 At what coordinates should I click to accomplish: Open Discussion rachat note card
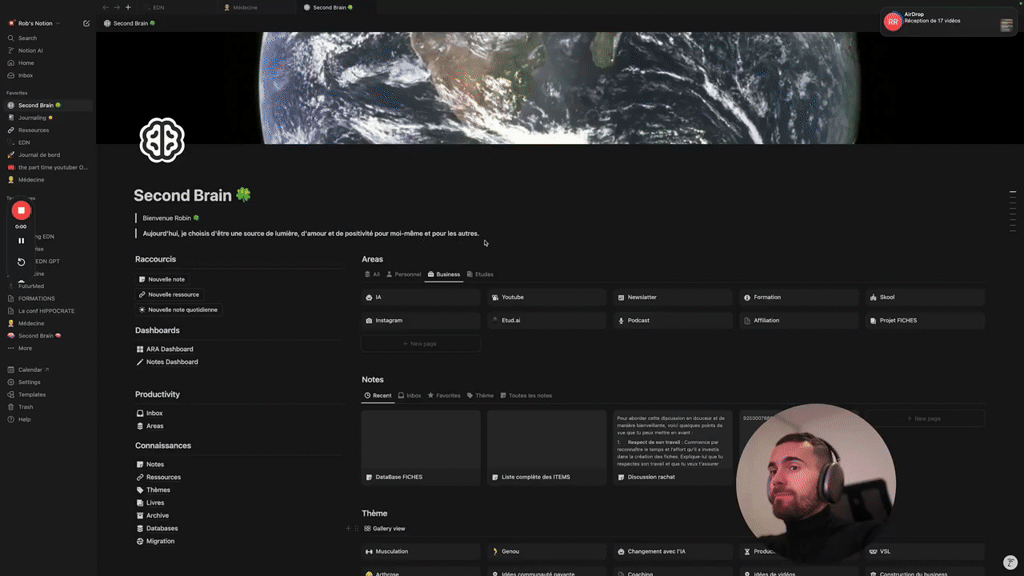[673, 447]
